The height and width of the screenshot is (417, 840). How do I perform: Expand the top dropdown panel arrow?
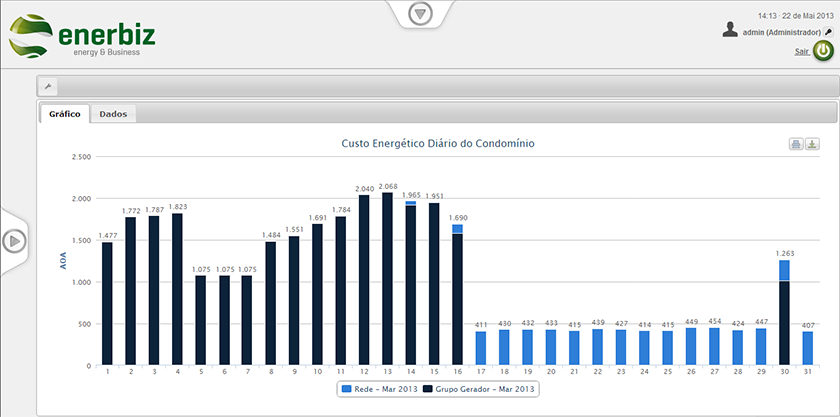coord(420,14)
